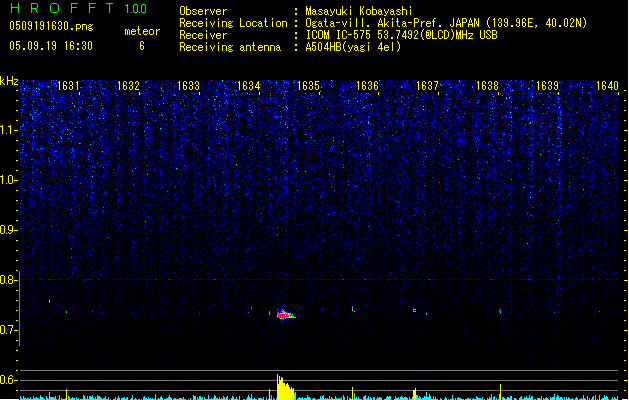Click the small echo dot below marker 1638
Viewport: 629px width, 400px height.
tap(500, 311)
